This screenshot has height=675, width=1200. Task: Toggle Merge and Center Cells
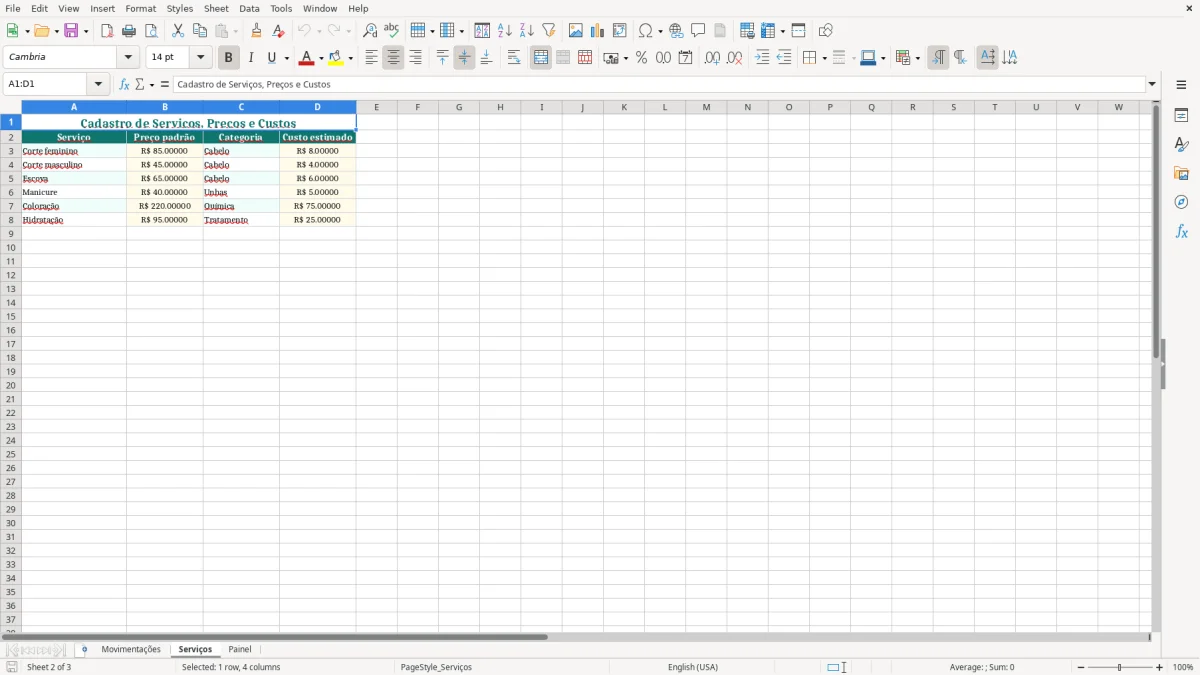click(x=541, y=58)
